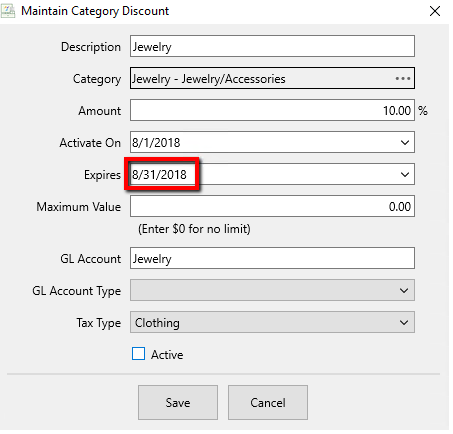The height and width of the screenshot is (434, 453).
Task: Save the category discount
Action: (178, 403)
